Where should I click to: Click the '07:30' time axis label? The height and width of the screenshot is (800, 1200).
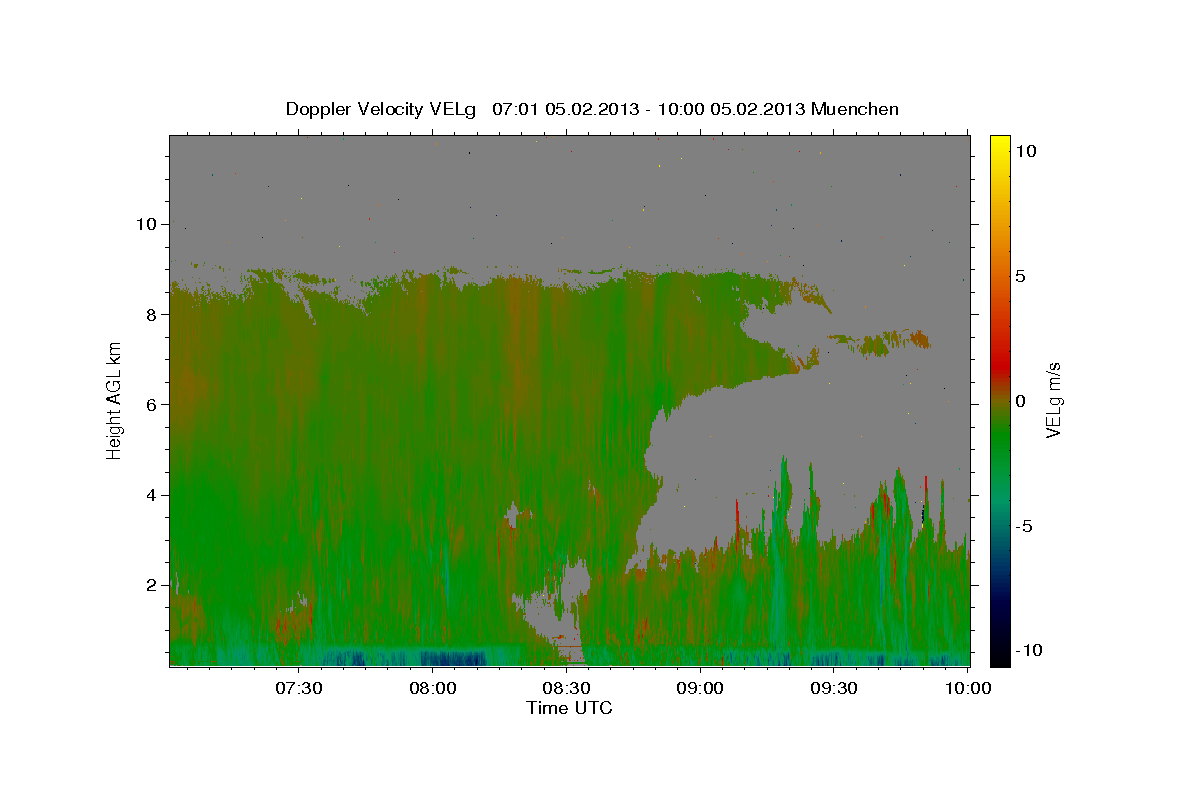tap(299, 688)
